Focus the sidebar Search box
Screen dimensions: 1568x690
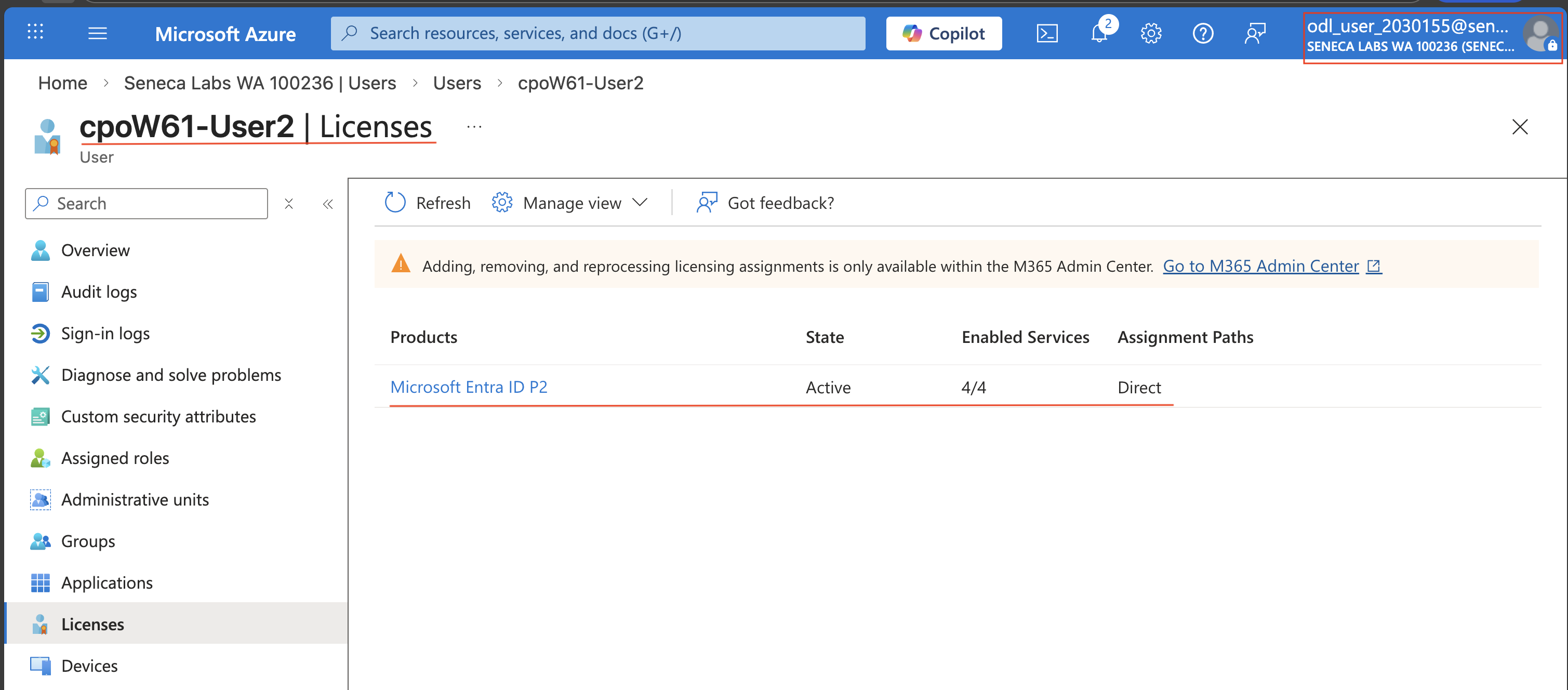point(146,203)
